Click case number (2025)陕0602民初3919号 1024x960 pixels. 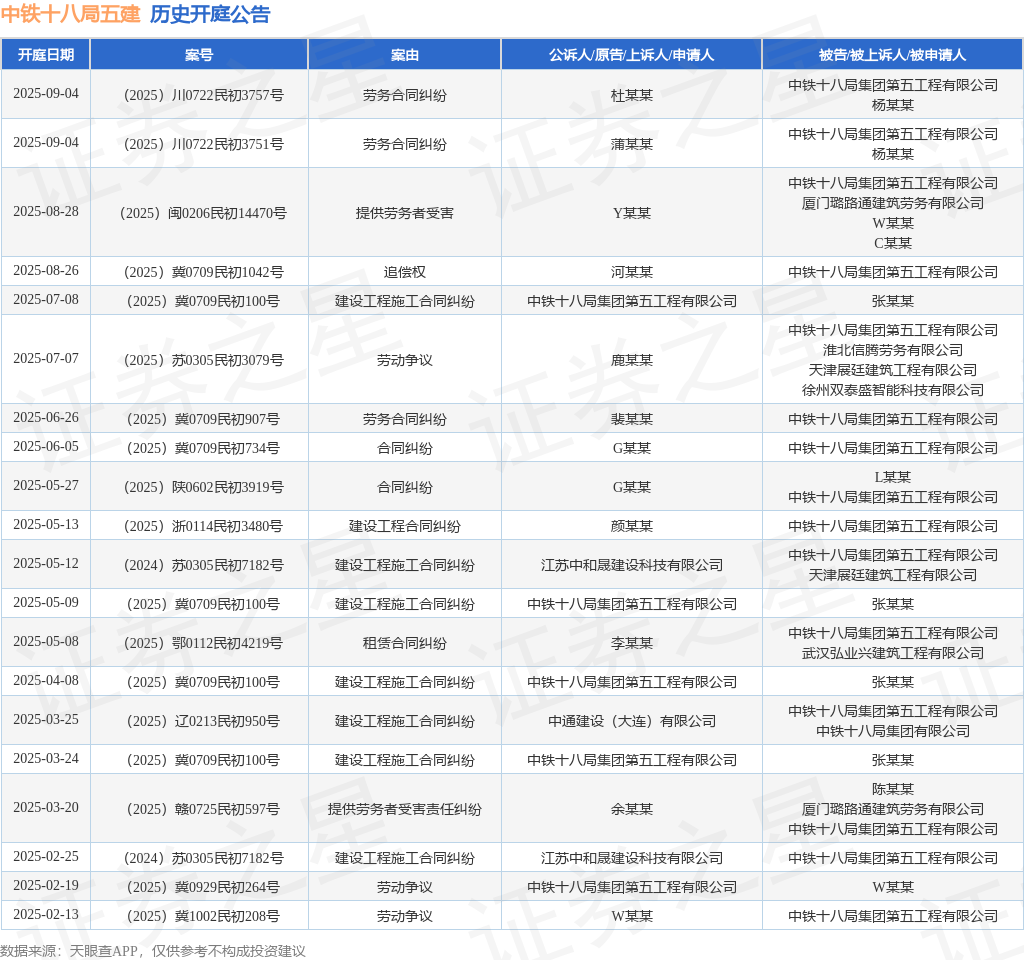(x=203, y=487)
